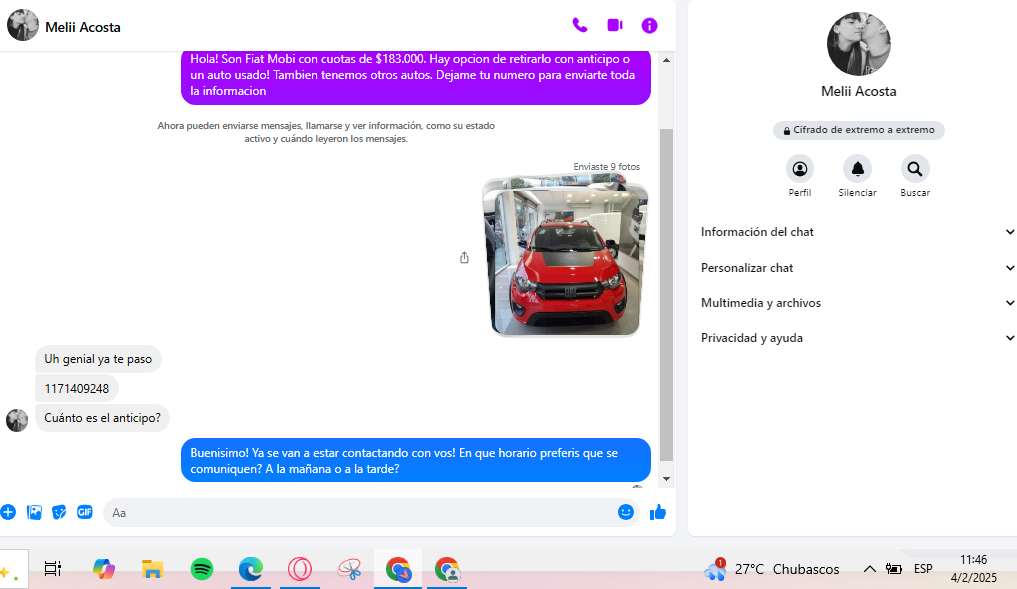Expand Multimedia y archivos section
Screen dimensions: 1017x589
tap(858, 303)
